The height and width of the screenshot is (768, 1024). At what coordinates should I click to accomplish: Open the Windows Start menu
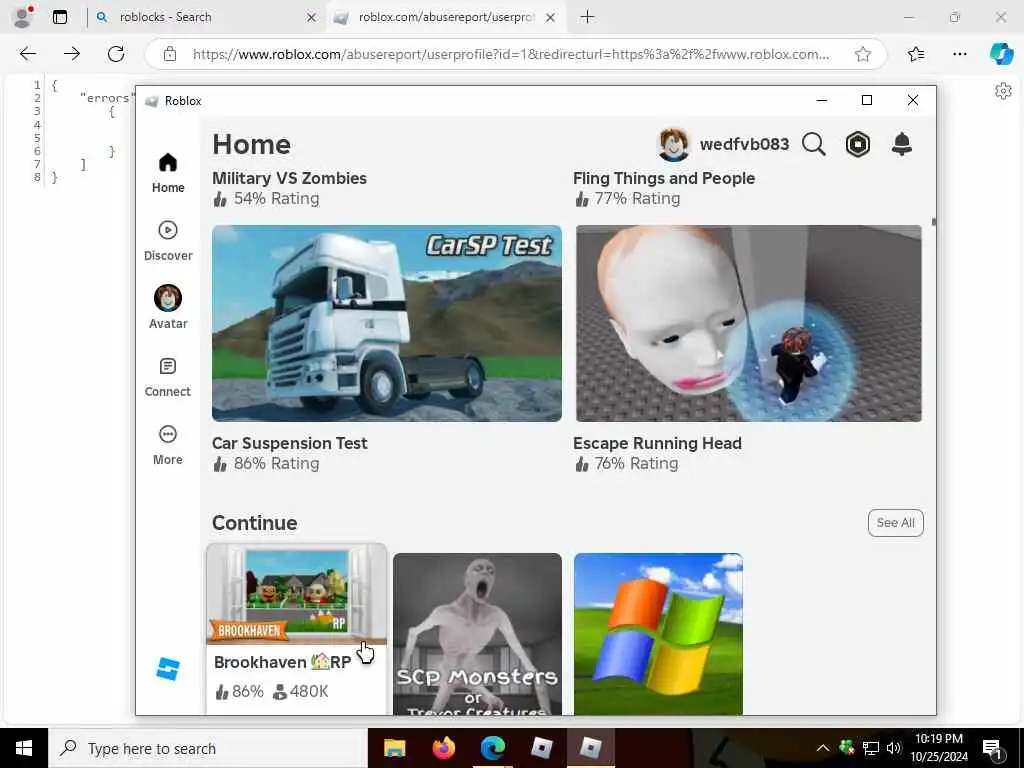24,748
